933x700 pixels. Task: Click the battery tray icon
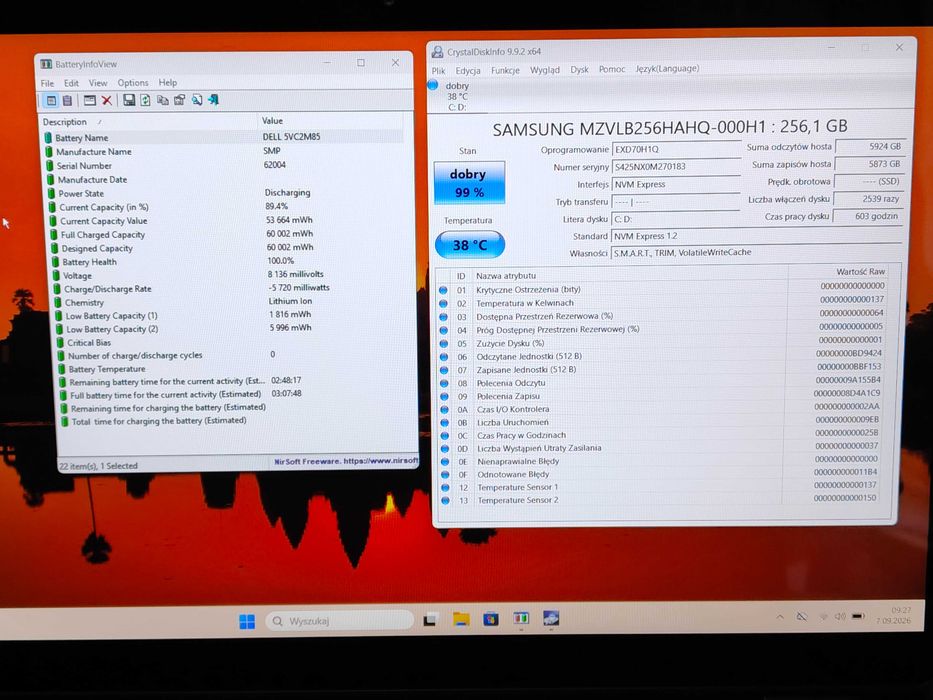pyautogui.click(x=858, y=617)
